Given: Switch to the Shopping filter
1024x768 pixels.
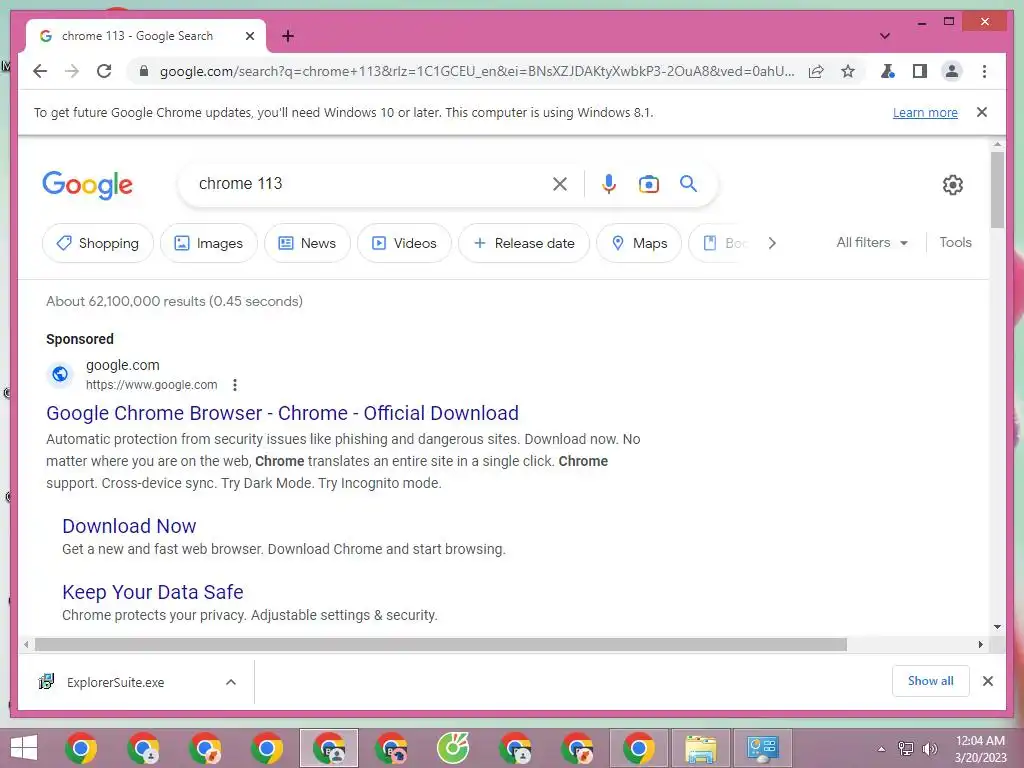Looking at the screenshot, I should pyautogui.click(x=98, y=243).
